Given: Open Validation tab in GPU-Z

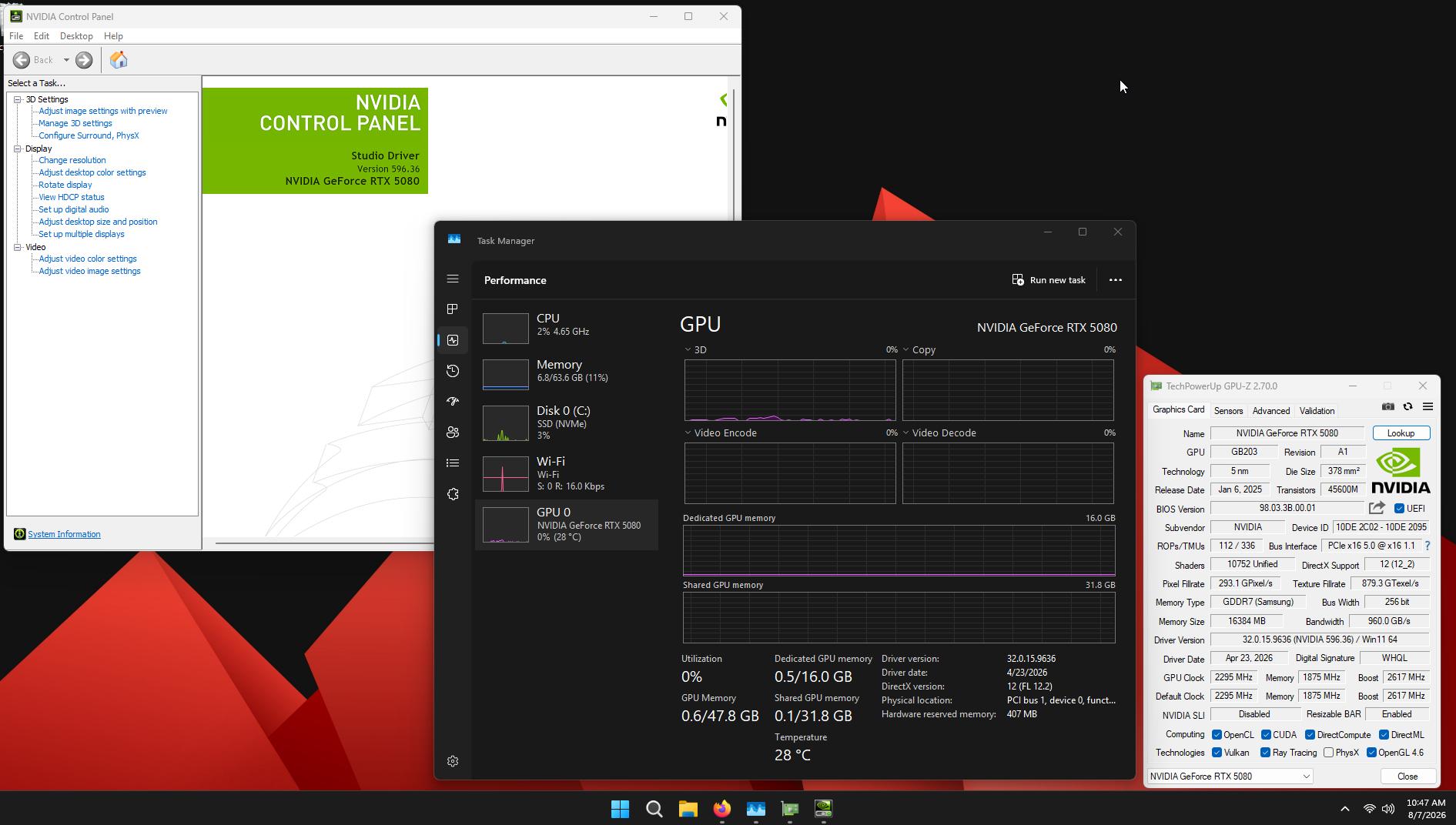Looking at the screenshot, I should pyautogui.click(x=1317, y=411).
